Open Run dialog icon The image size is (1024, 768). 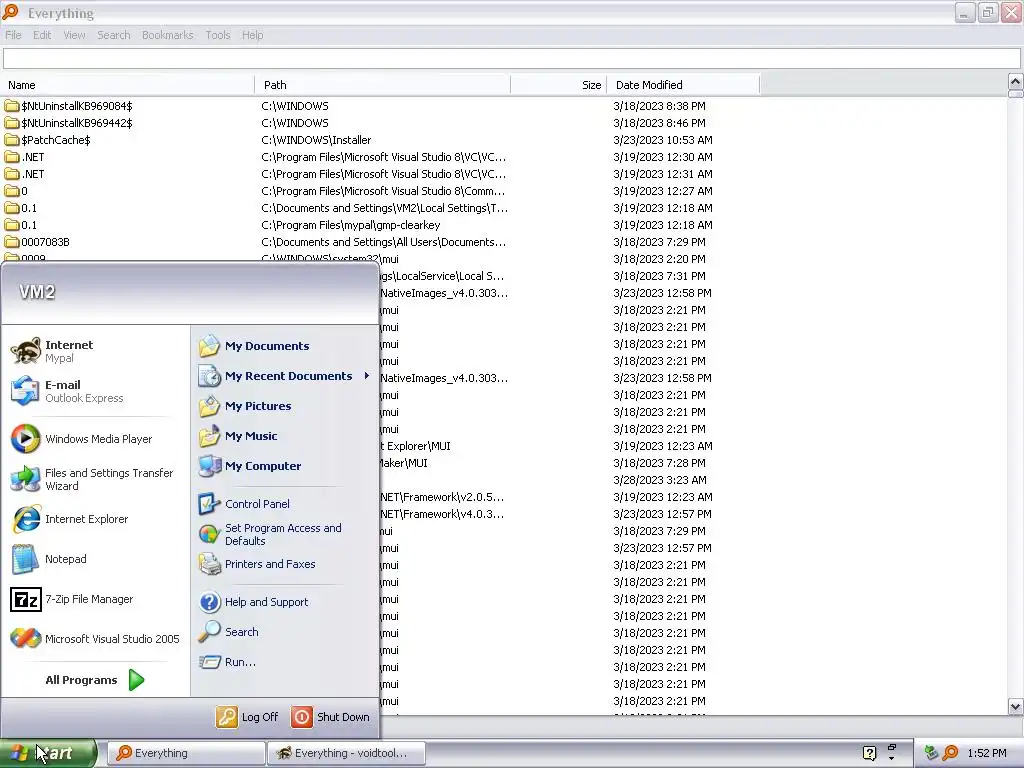[x=209, y=662]
